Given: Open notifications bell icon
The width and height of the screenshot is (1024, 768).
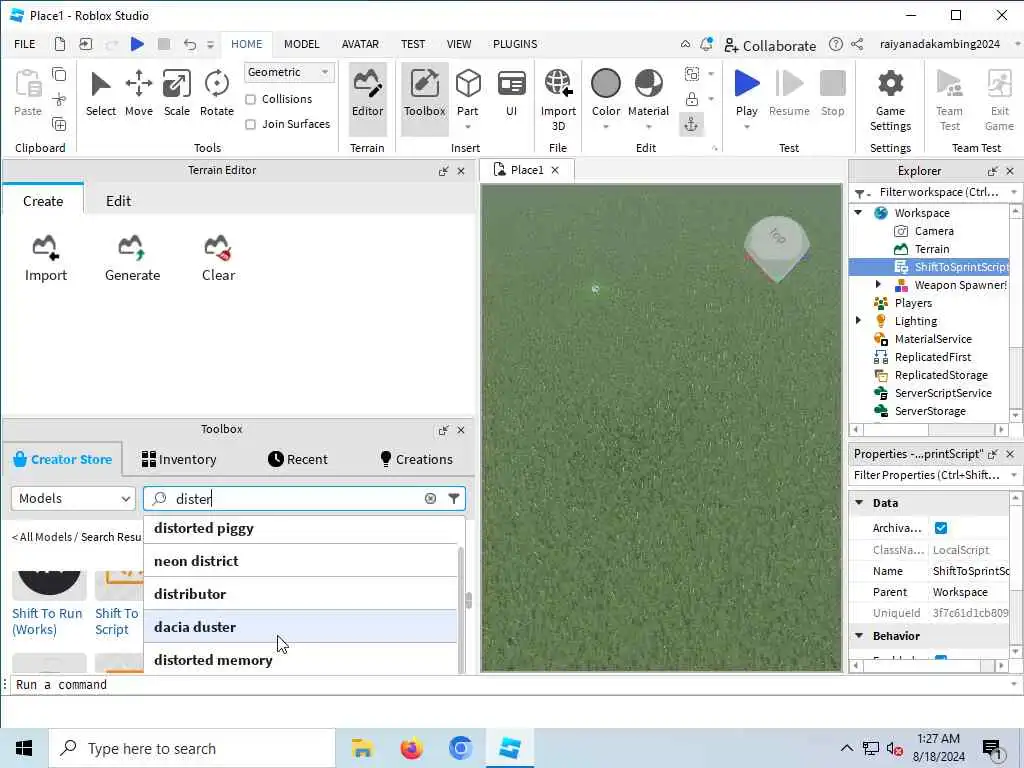Looking at the screenshot, I should tap(706, 44).
